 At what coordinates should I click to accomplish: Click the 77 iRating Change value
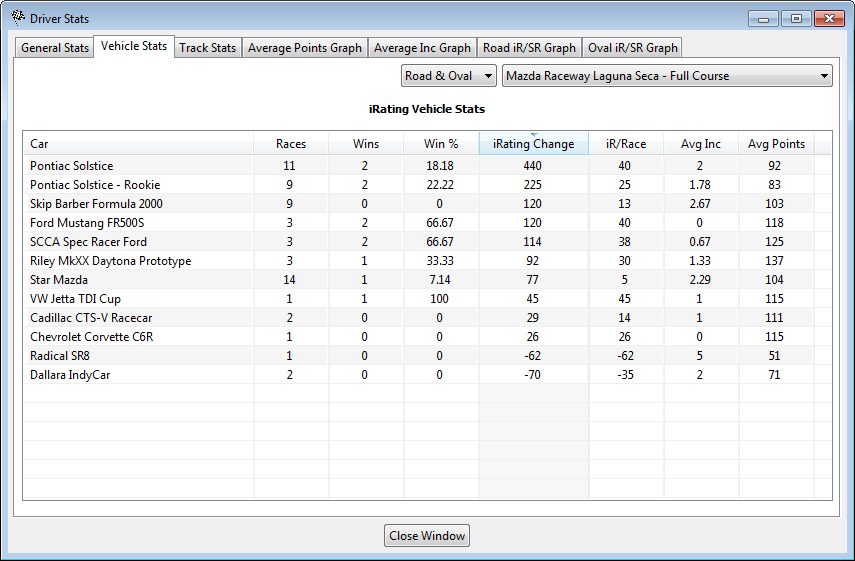coord(532,280)
